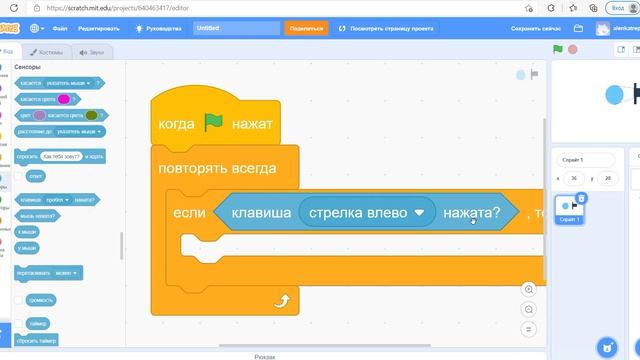640x360 pixels.
Task: Click the сбросить таймер block
Action: click(x=36, y=340)
